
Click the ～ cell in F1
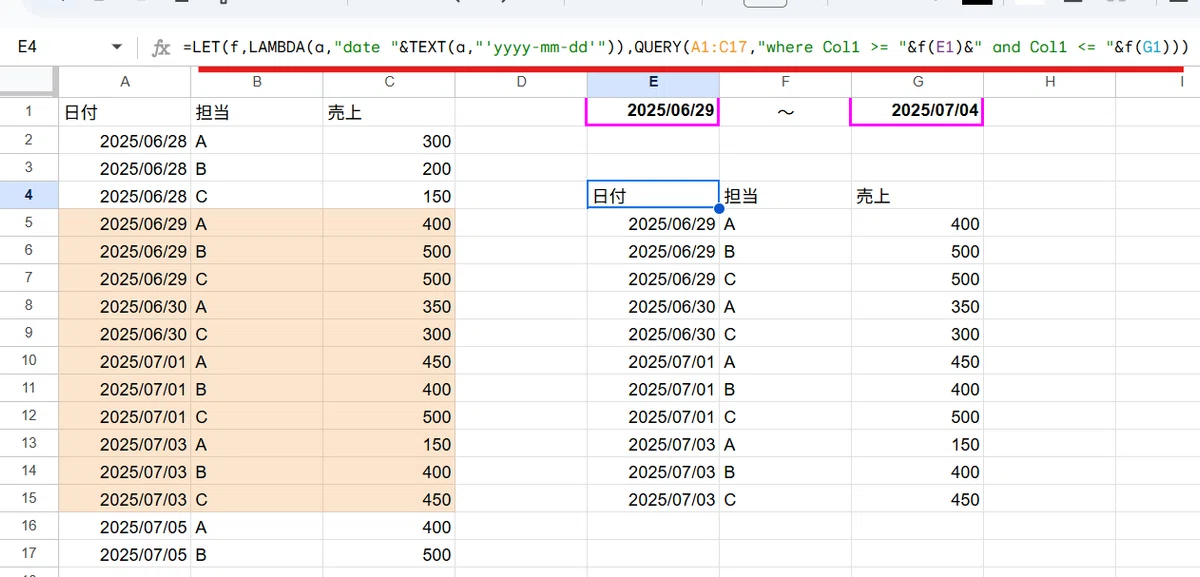(x=785, y=111)
